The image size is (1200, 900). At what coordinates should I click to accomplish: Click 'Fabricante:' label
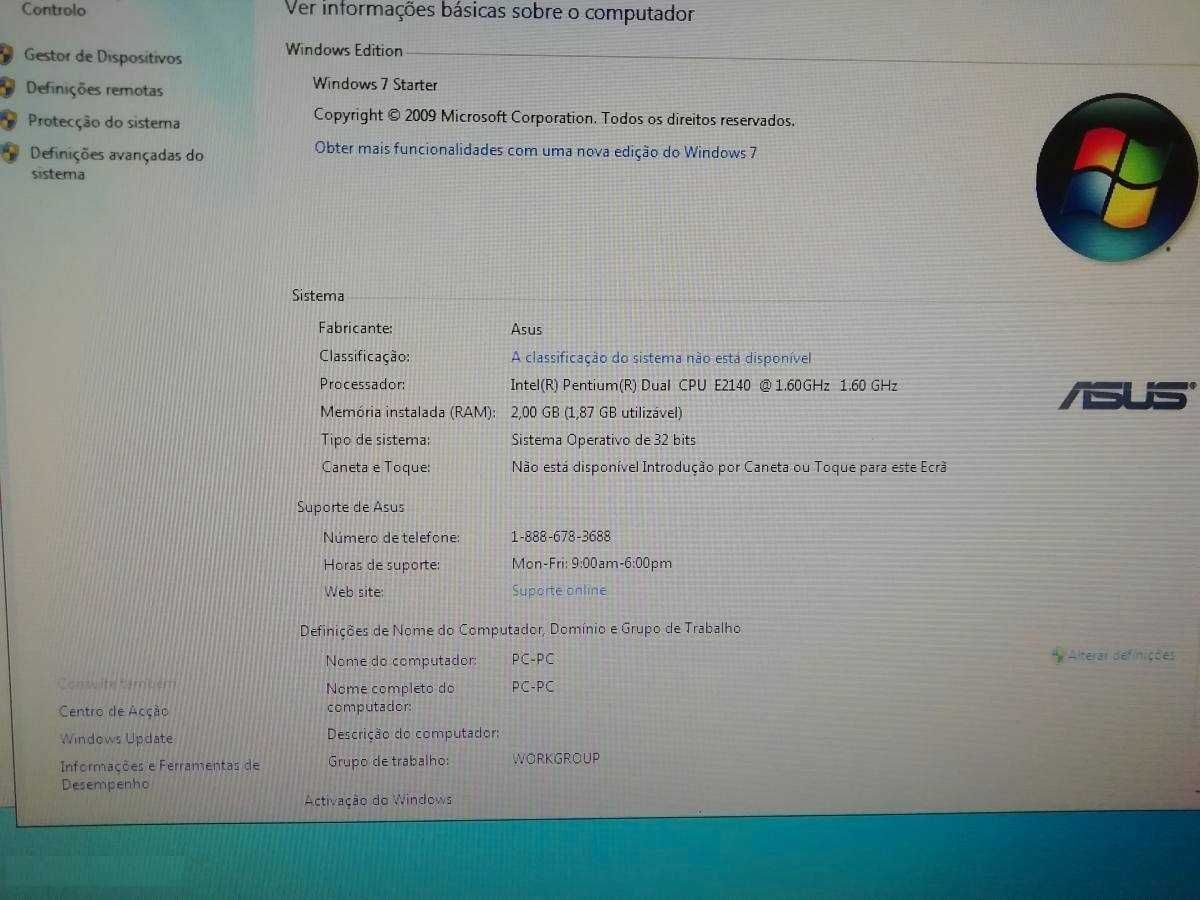[x=356, y=328]
